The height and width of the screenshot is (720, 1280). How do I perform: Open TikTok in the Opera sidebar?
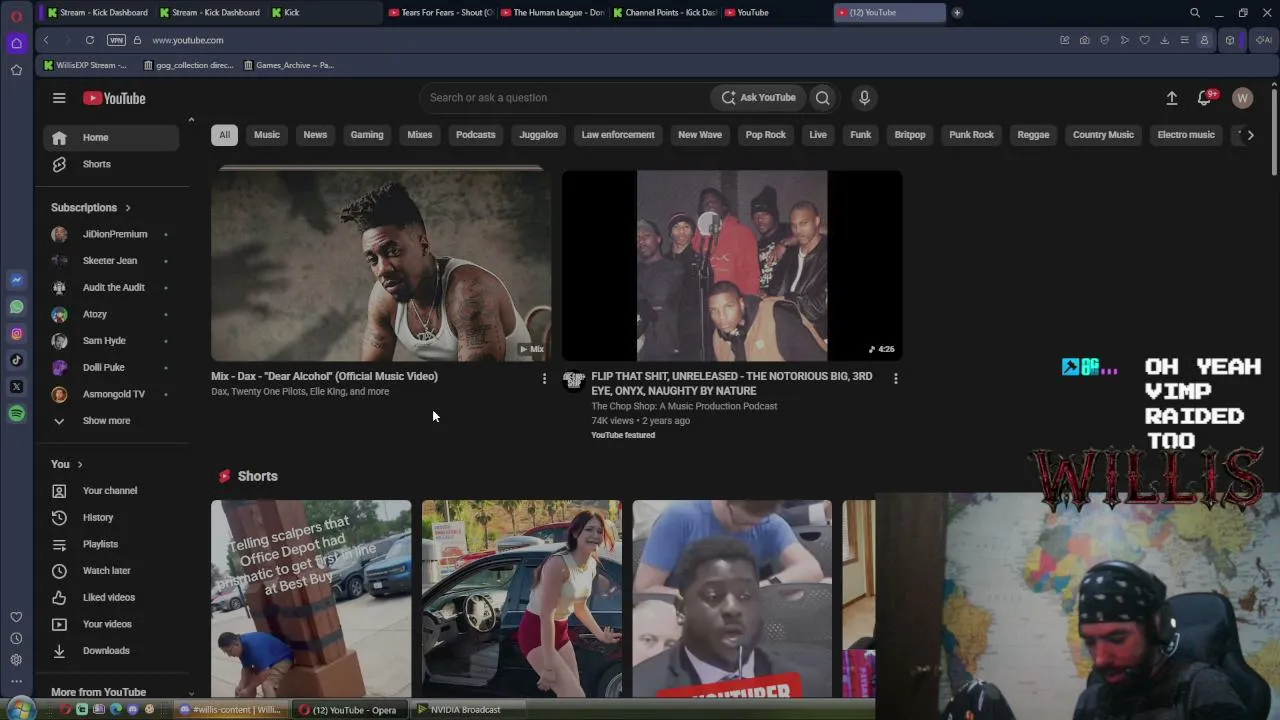[16, 360]
